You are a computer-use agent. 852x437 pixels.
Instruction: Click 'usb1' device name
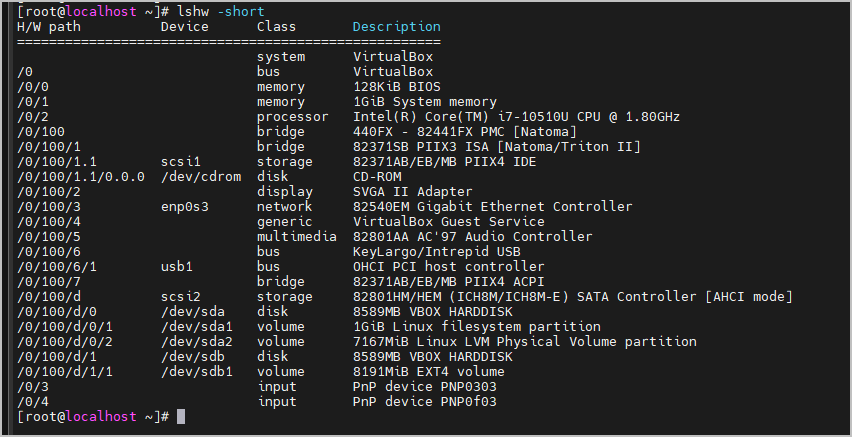(x=177, y=266)
